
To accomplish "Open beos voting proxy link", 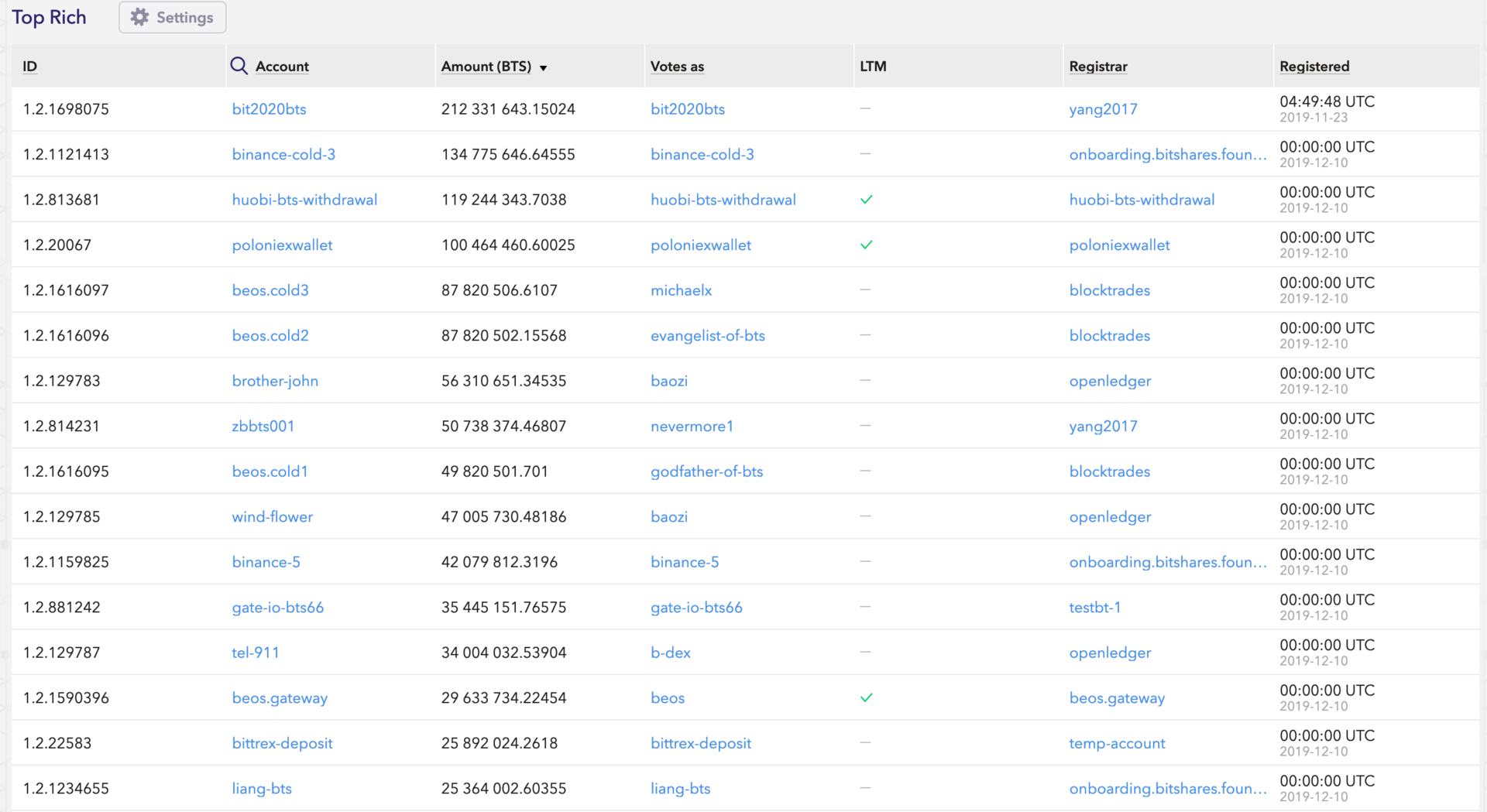I will click(x=667, y=698).
